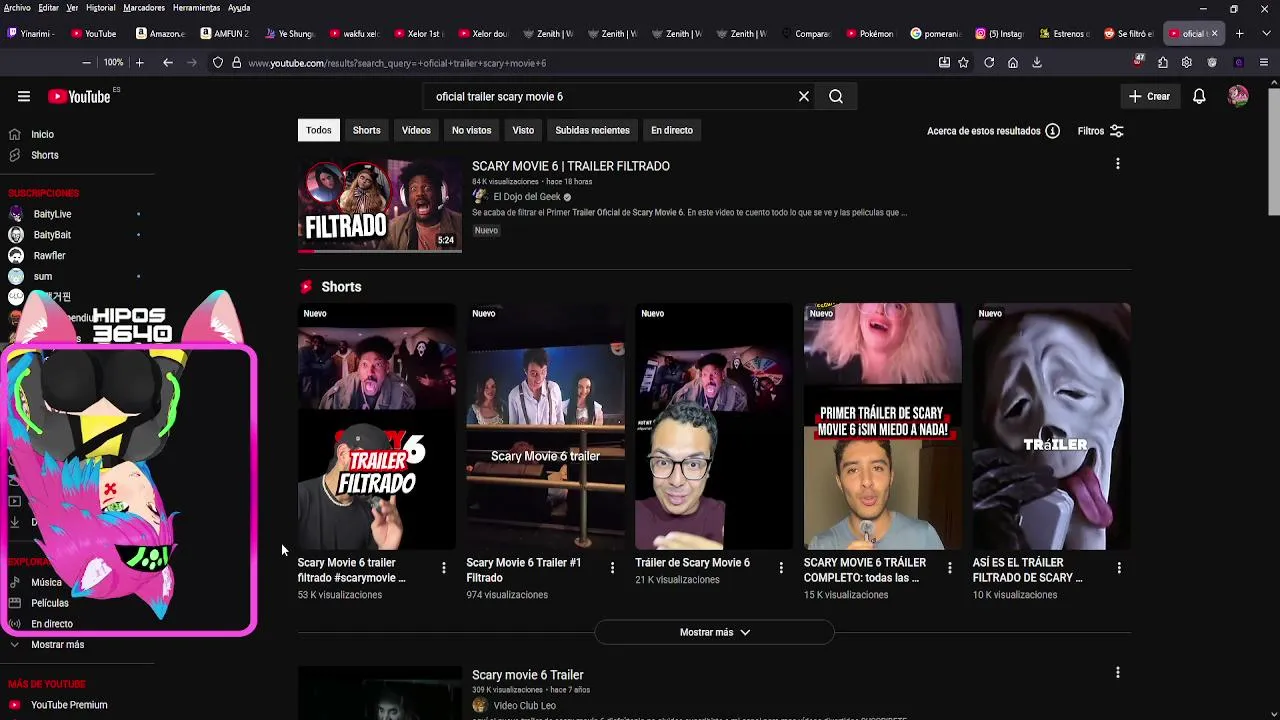Click the magnifier search button
The width and height of the screenshot is (1280, 720).
point(836,97)
